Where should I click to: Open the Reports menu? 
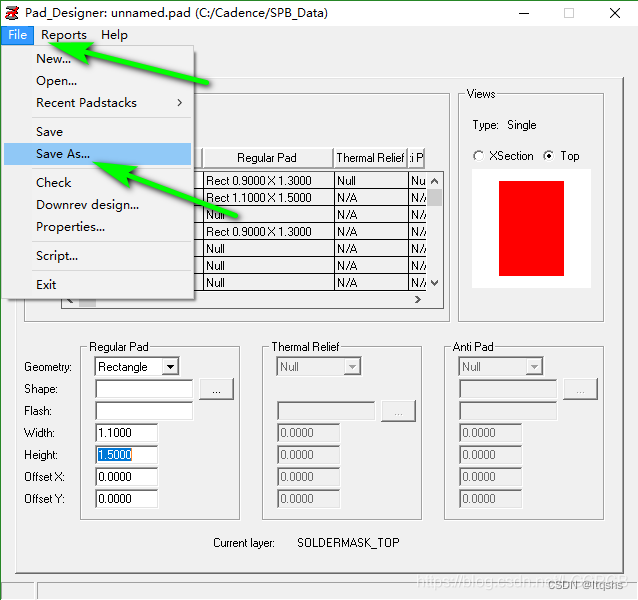point(64,35)
